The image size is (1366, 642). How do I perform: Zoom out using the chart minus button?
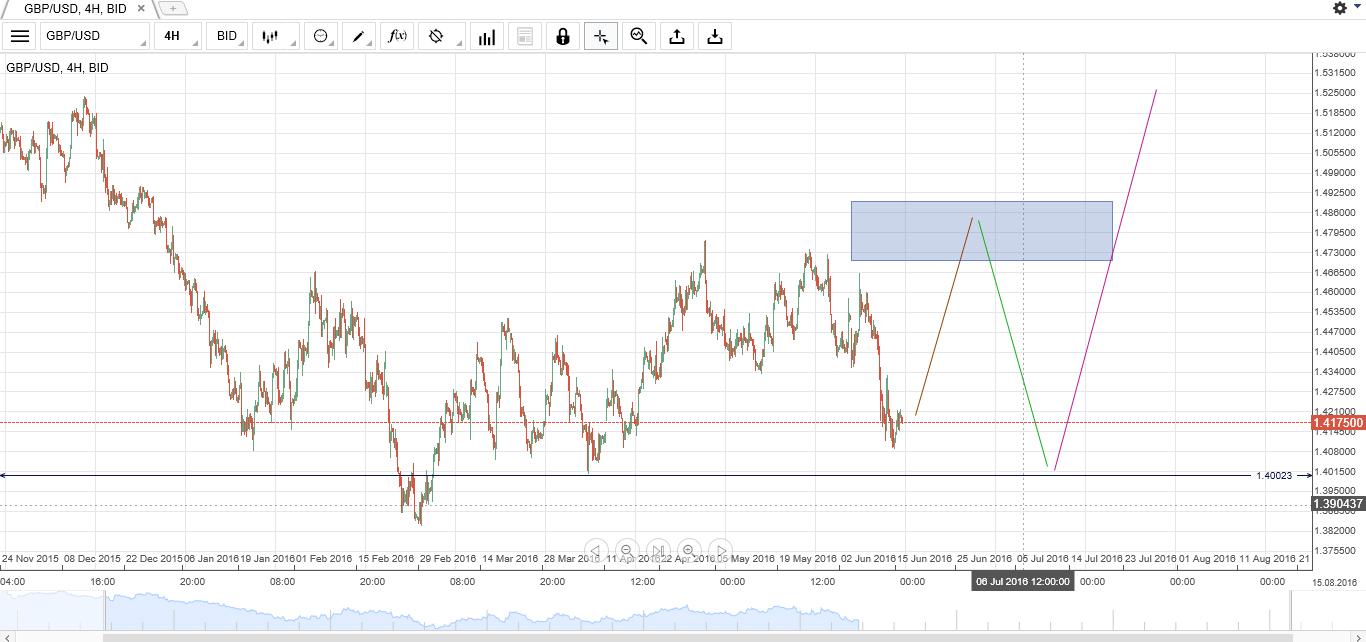626,551
